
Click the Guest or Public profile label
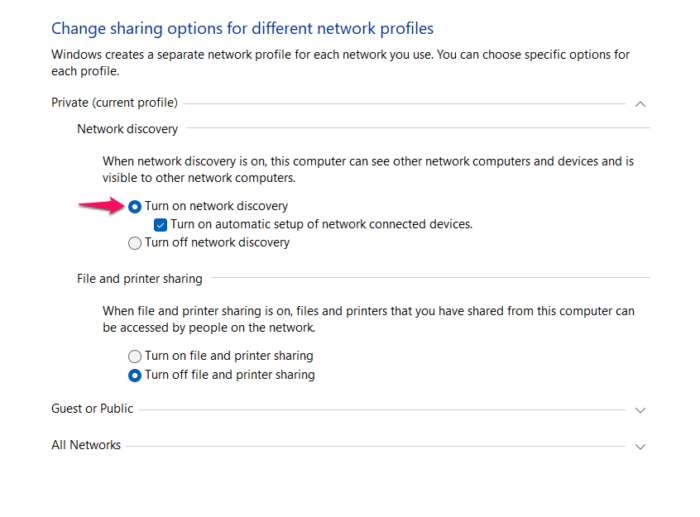click(92, 408)
